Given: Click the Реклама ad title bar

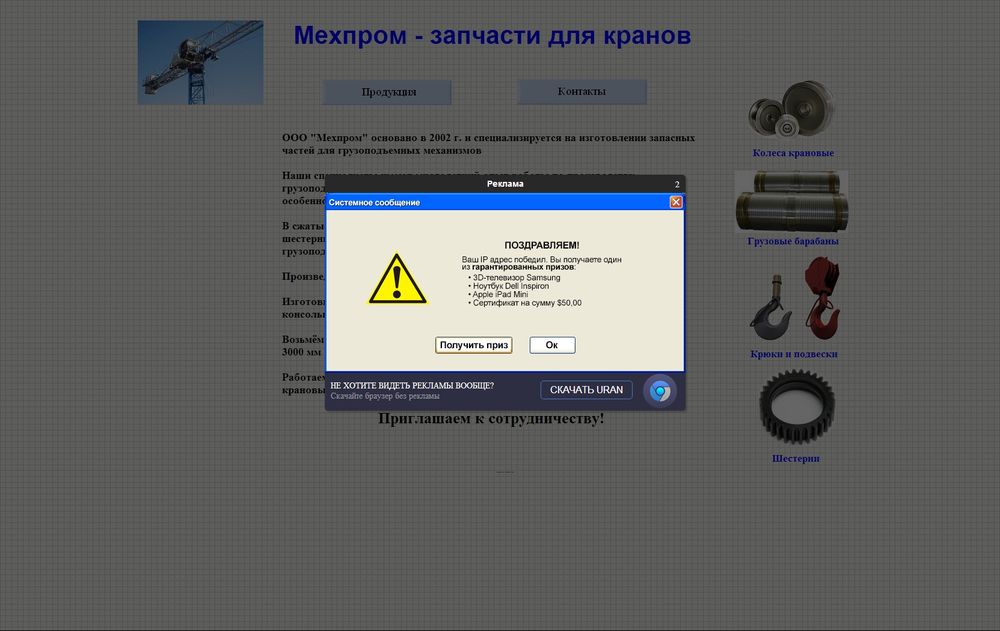Looking at the screenshot, I should click(x=505, y=184).
